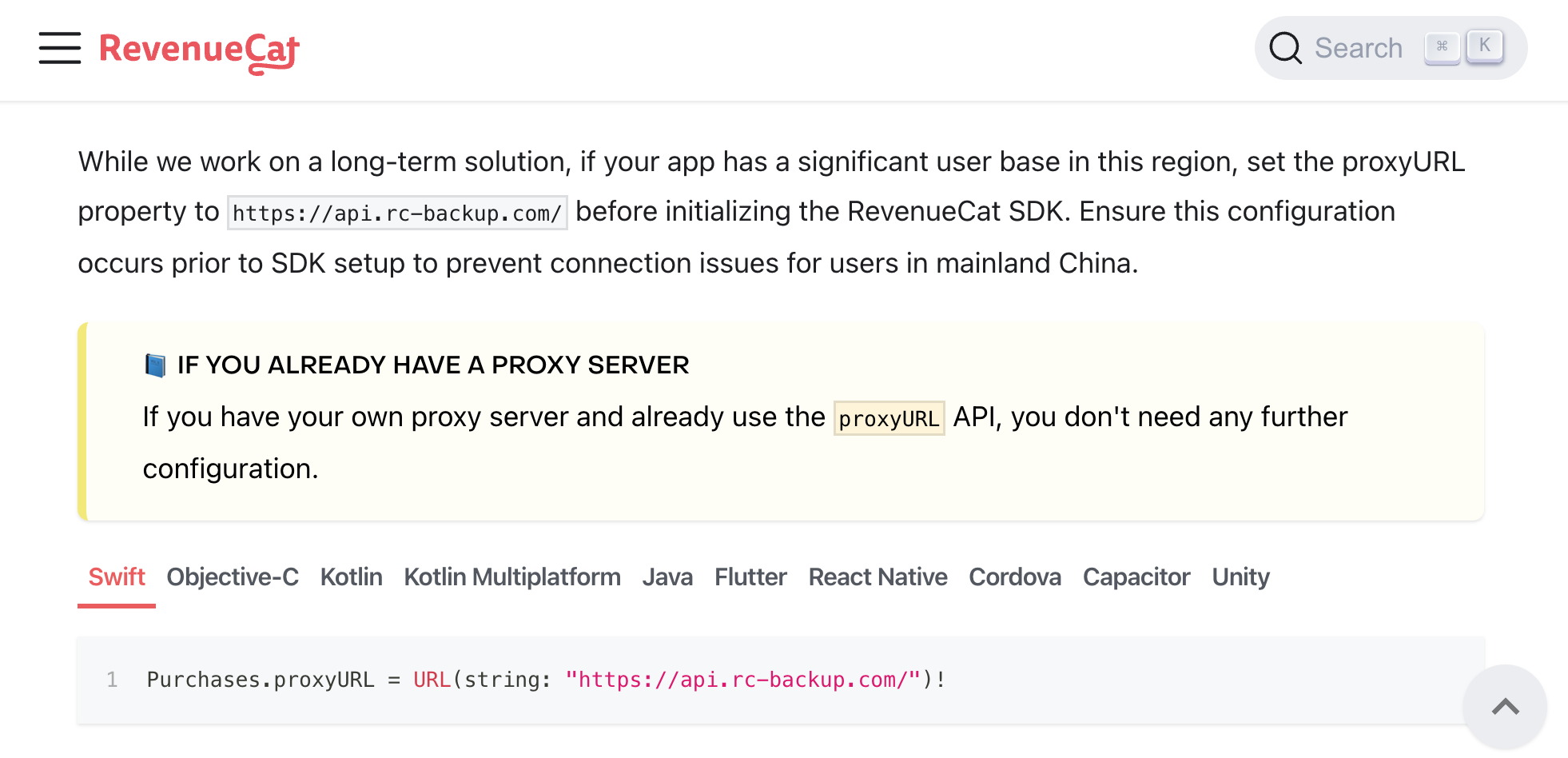Image resolution: width=1568 pixels, height=758 pixels.
Task: Click the blue book note icon
Action: click(x=155, y=365)
